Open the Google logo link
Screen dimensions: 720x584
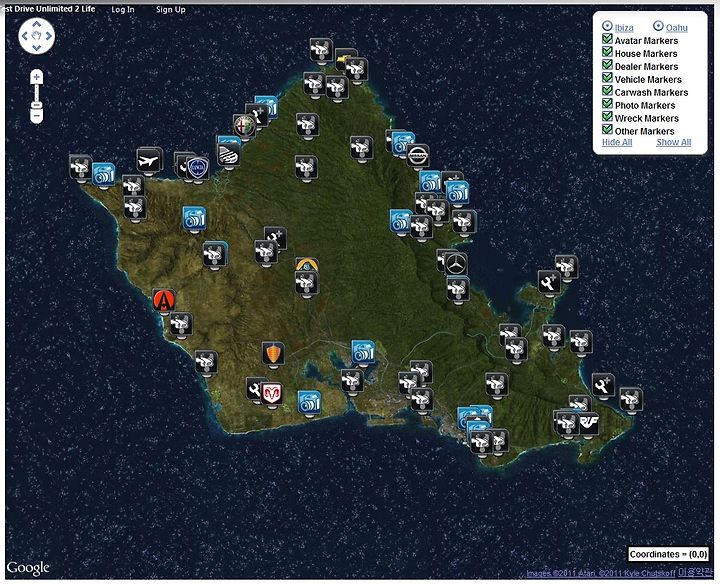point(28,568)
